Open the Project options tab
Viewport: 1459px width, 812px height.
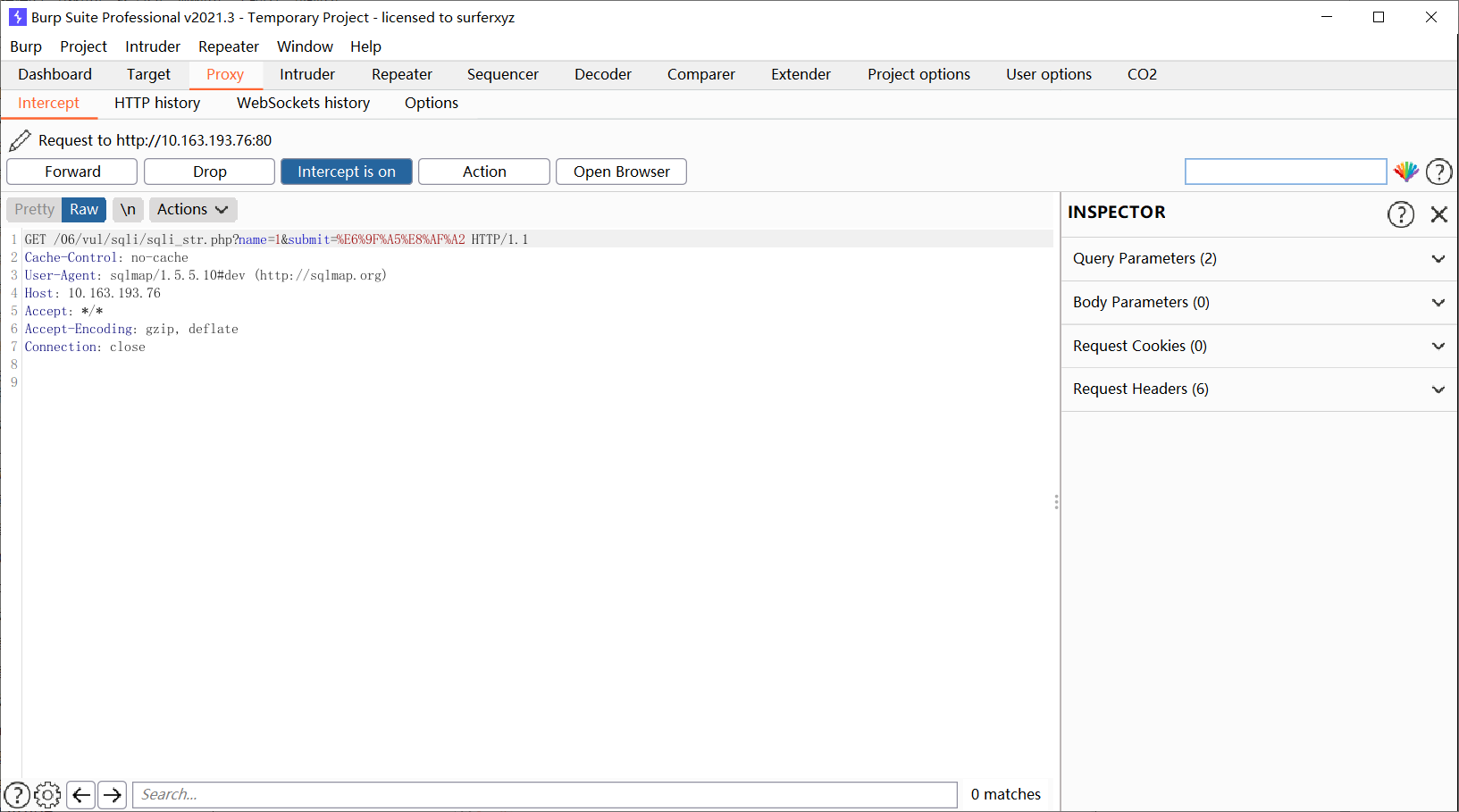click(x=918, y=74)
